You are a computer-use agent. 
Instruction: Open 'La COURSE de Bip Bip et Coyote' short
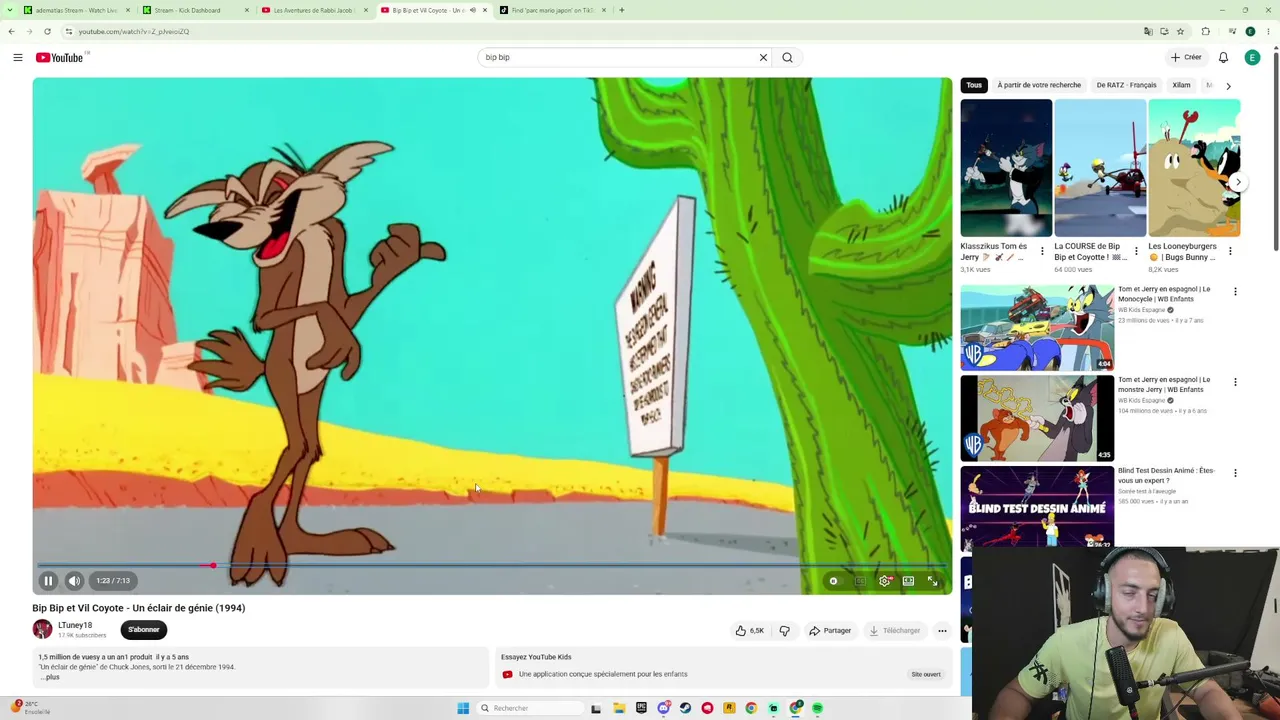click(x=1100, y=168)
